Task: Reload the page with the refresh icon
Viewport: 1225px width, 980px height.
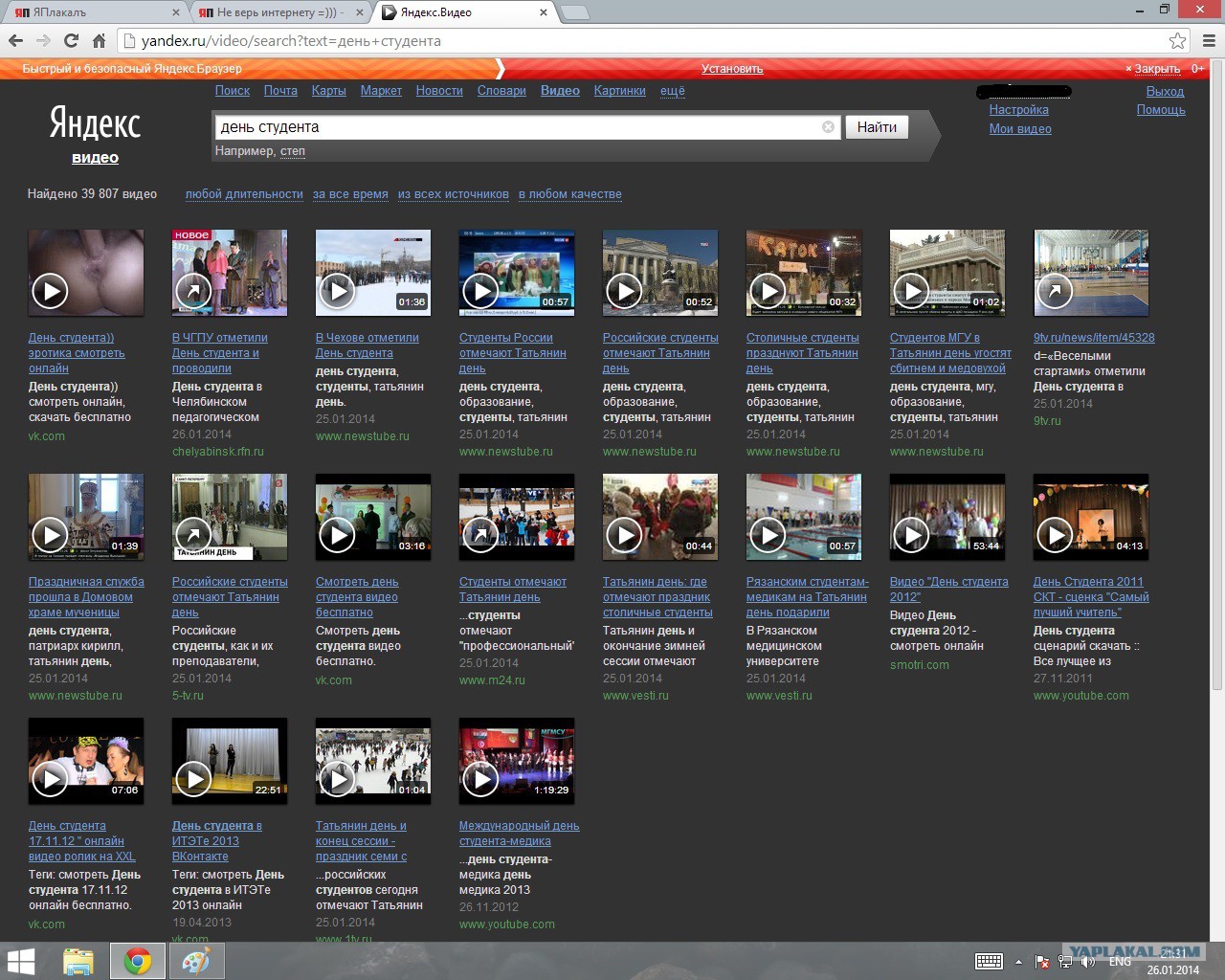Action: coord(71,41)
